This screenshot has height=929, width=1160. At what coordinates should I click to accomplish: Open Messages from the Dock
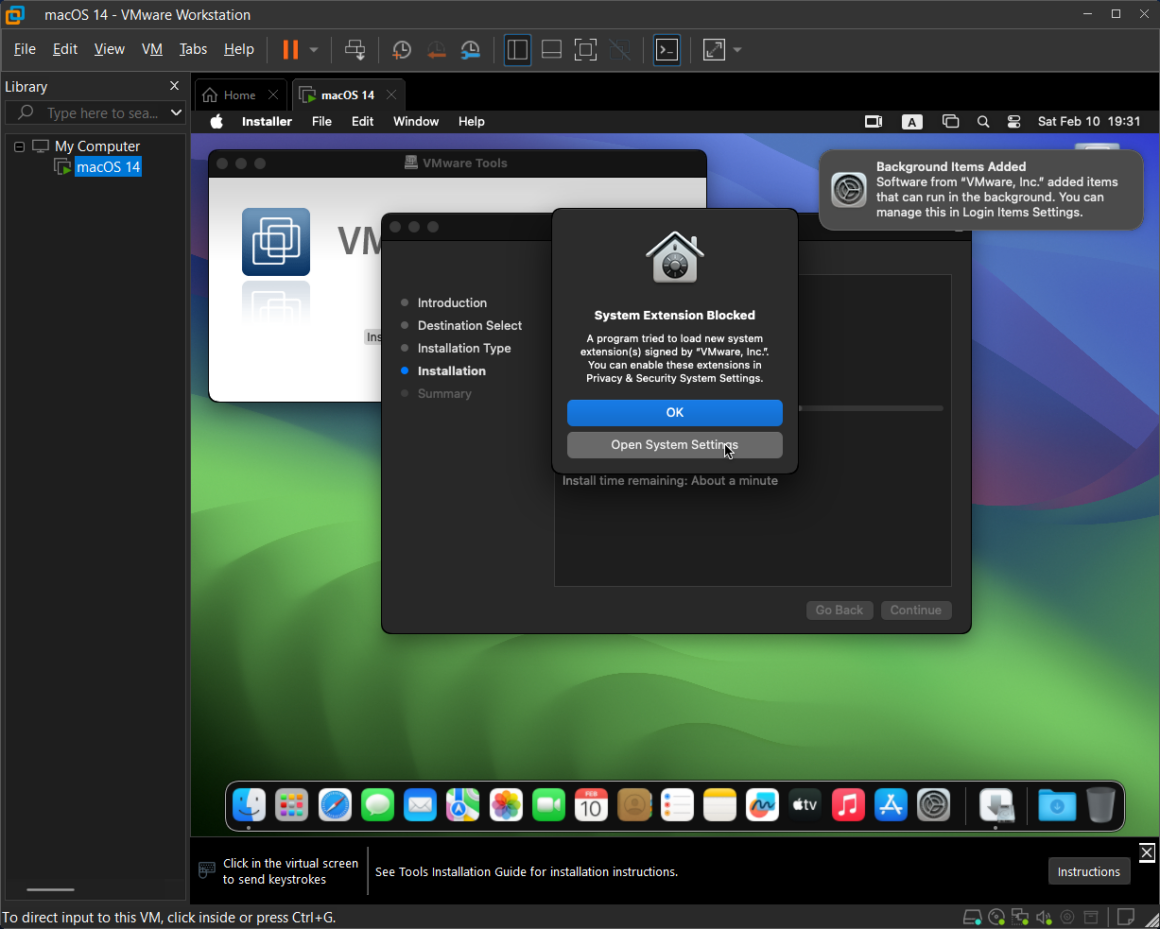[x=377, y=805]
